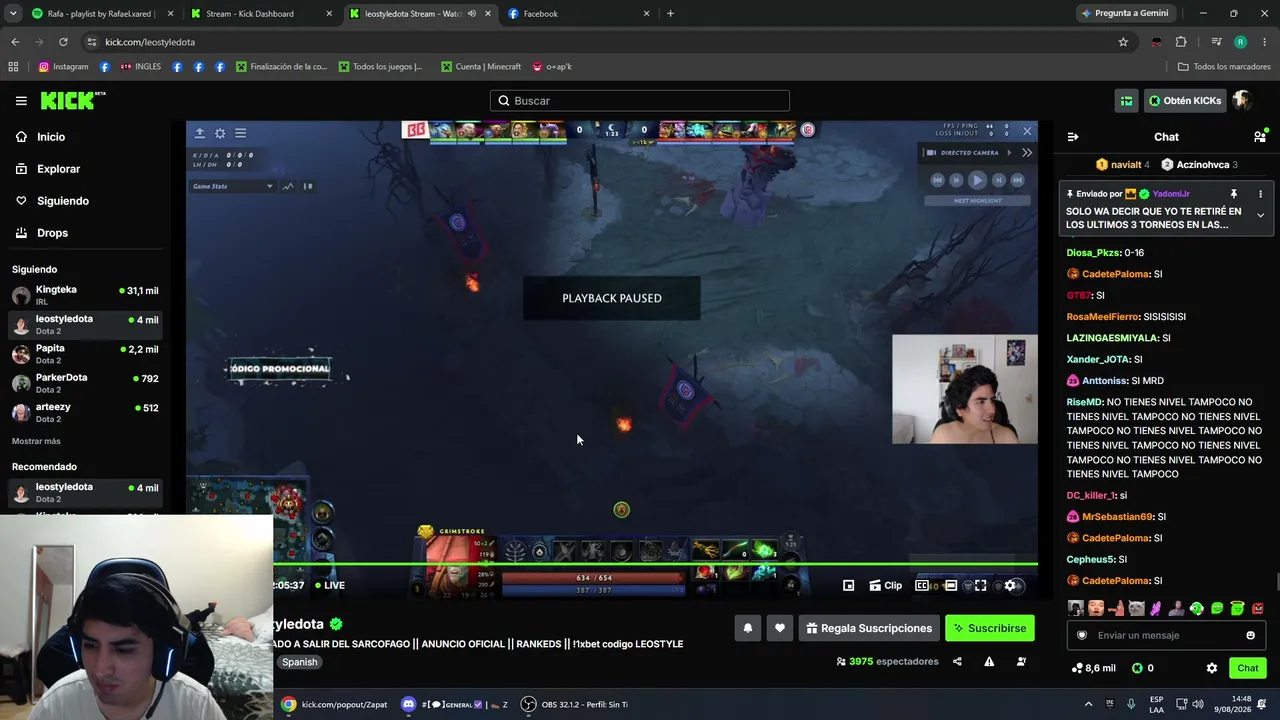Click the pin icon on the pinned message
Screen dimensions: 1280x720
coord(1234,194)
